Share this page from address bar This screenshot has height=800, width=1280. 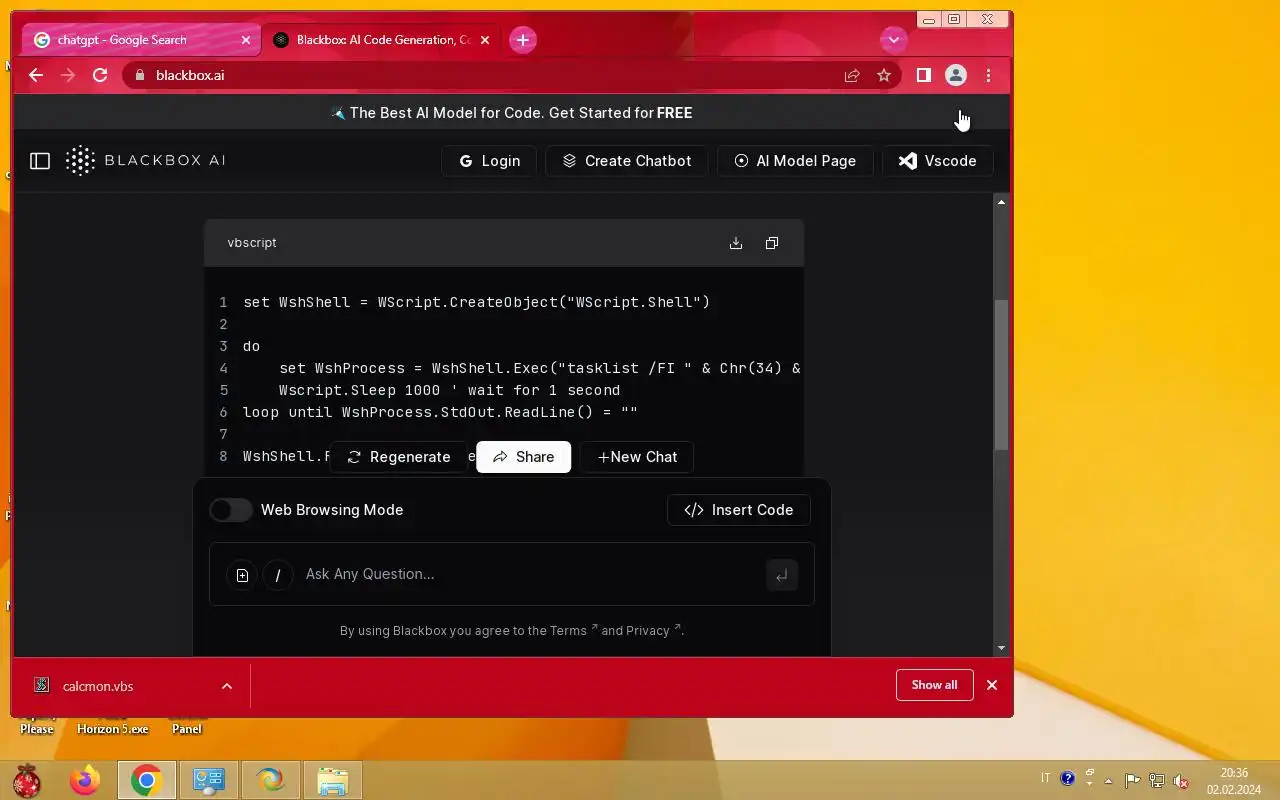(852, 75)
